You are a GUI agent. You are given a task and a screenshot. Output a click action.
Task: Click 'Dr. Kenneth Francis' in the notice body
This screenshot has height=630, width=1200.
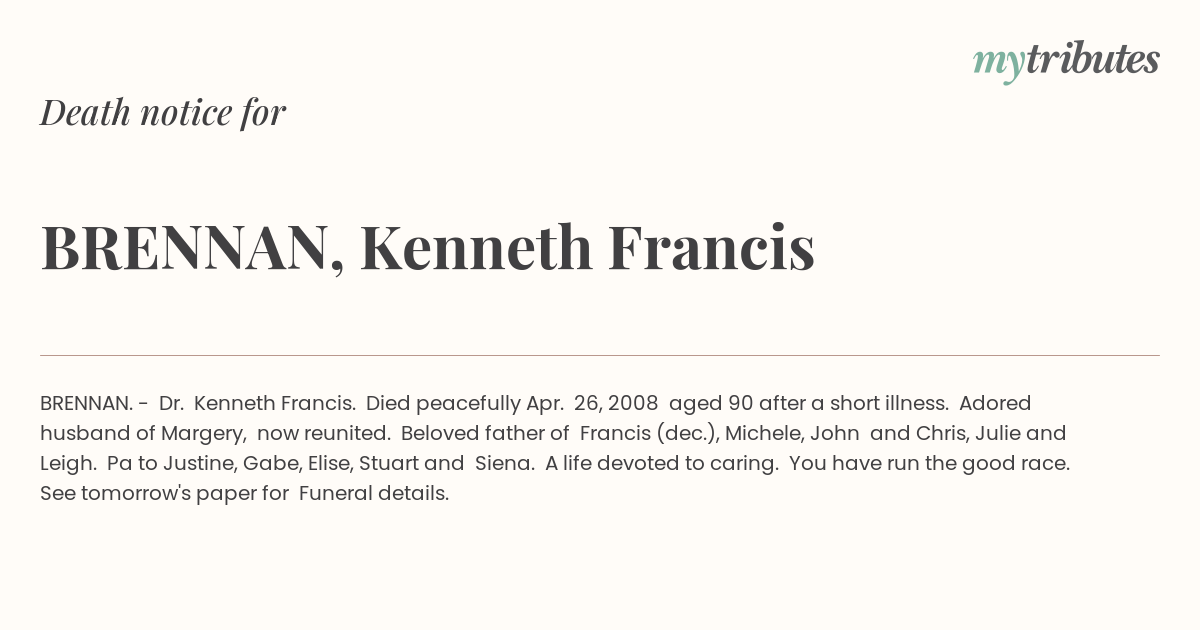click(257, 403)
